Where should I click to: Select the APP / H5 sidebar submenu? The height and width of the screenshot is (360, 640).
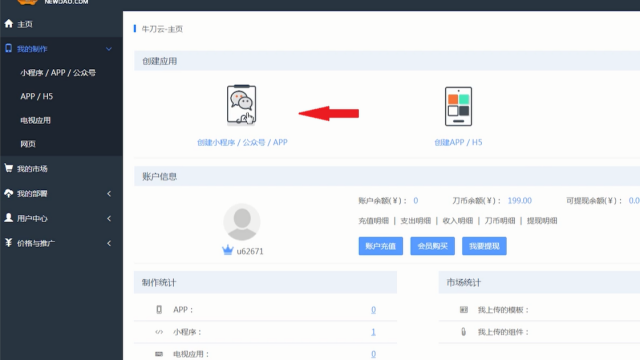[37, 96]
